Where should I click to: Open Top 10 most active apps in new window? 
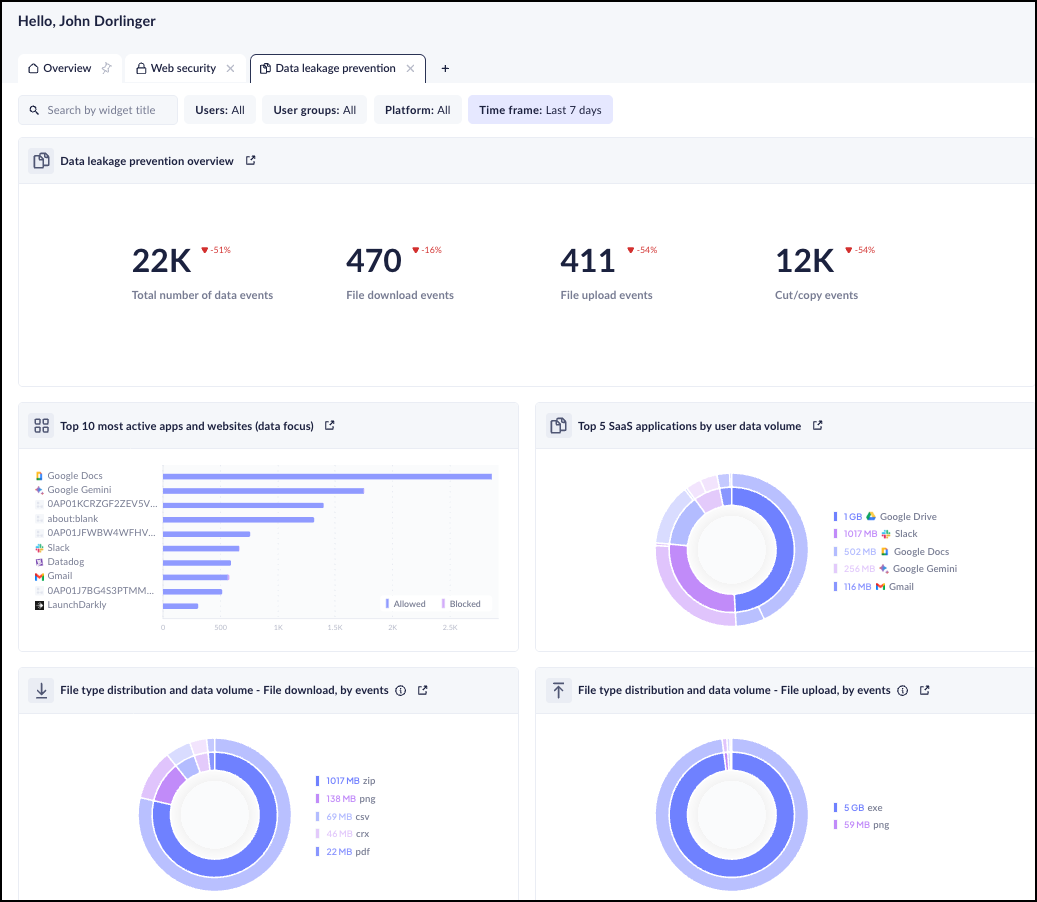pos(330,425)
